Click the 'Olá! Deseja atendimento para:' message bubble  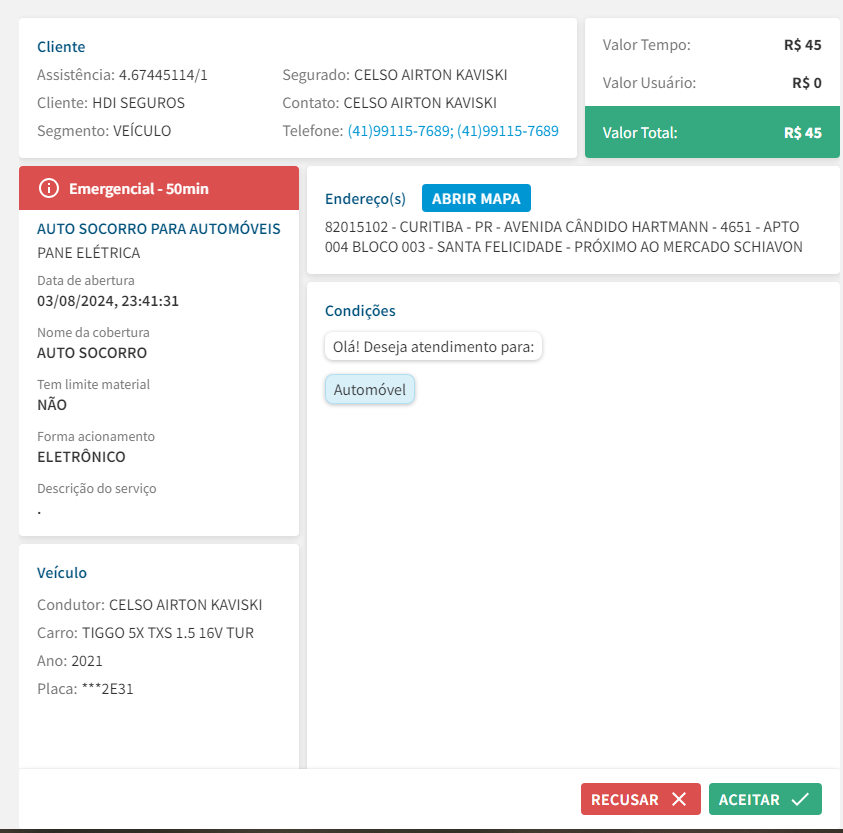[433, 347]
